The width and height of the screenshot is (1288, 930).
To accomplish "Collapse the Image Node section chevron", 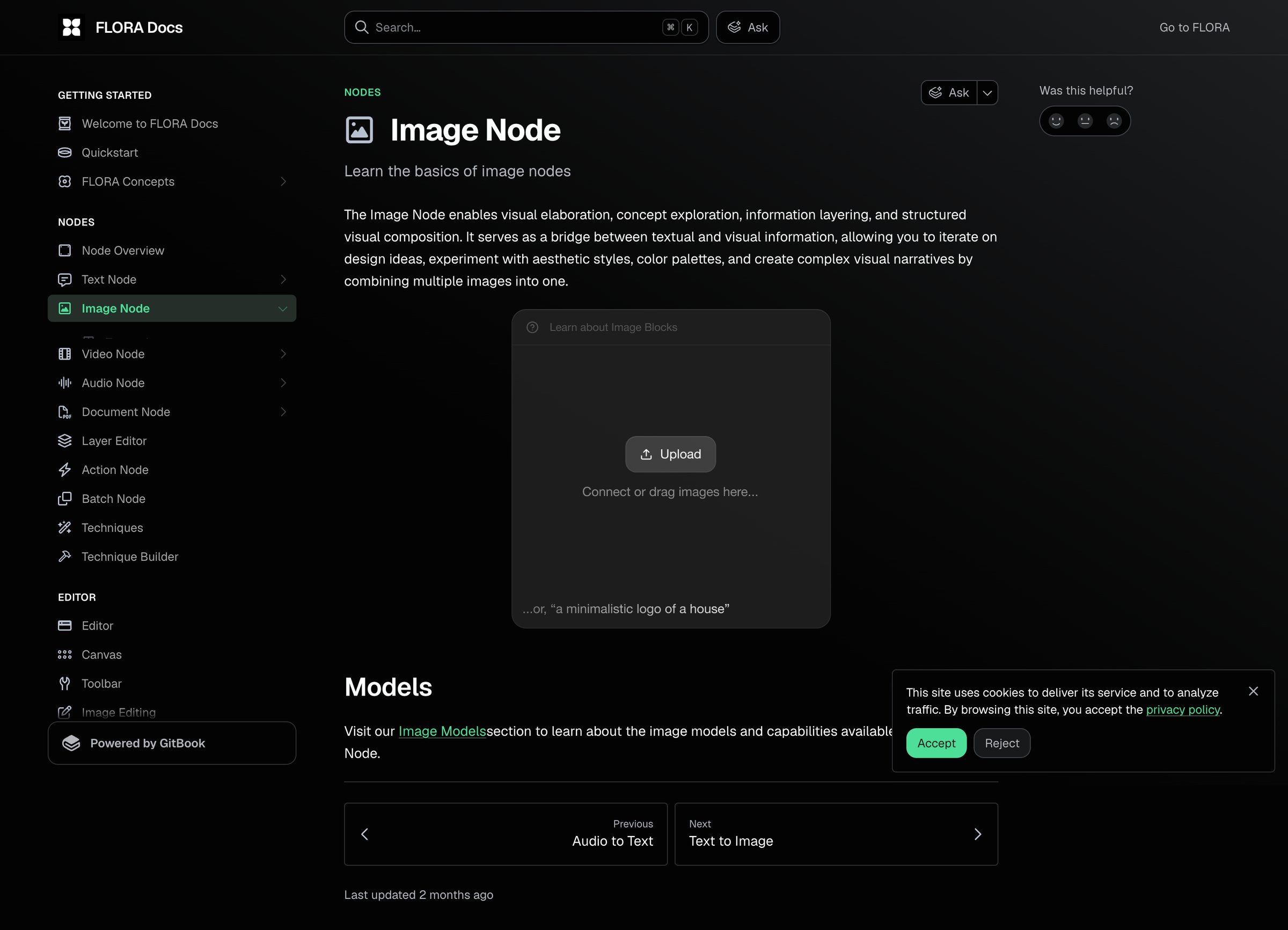I will [283, 308].
